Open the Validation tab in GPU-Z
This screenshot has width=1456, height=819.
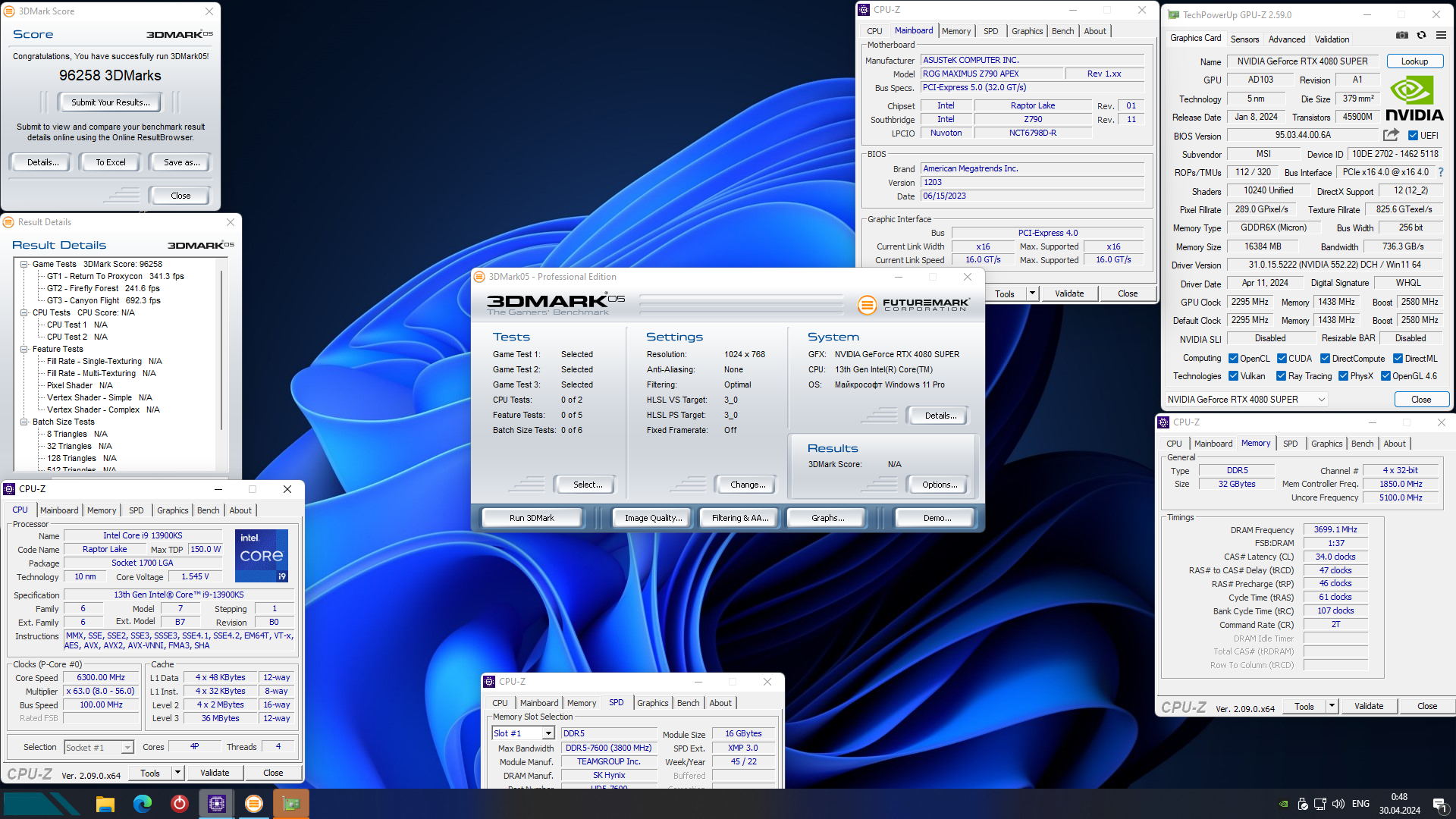(x=1332, y=39)
